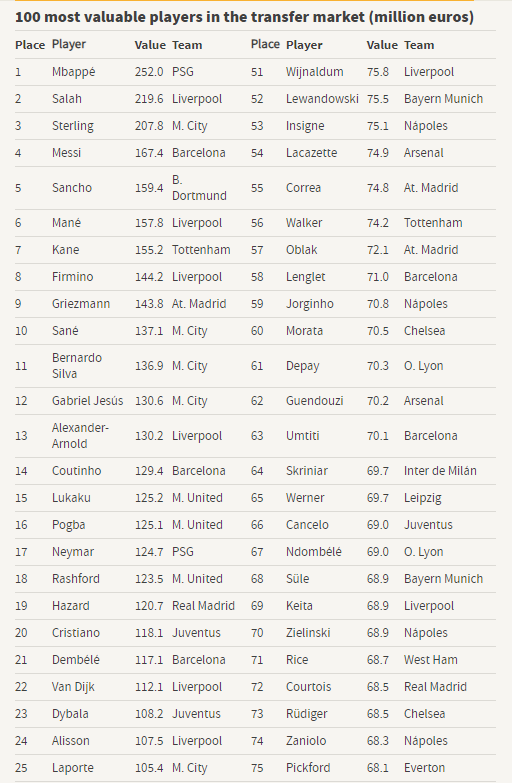Screen dimensions: 515x783
Task: Select Bayern Munich next to Lewandowski
Action: click(443, 99)
